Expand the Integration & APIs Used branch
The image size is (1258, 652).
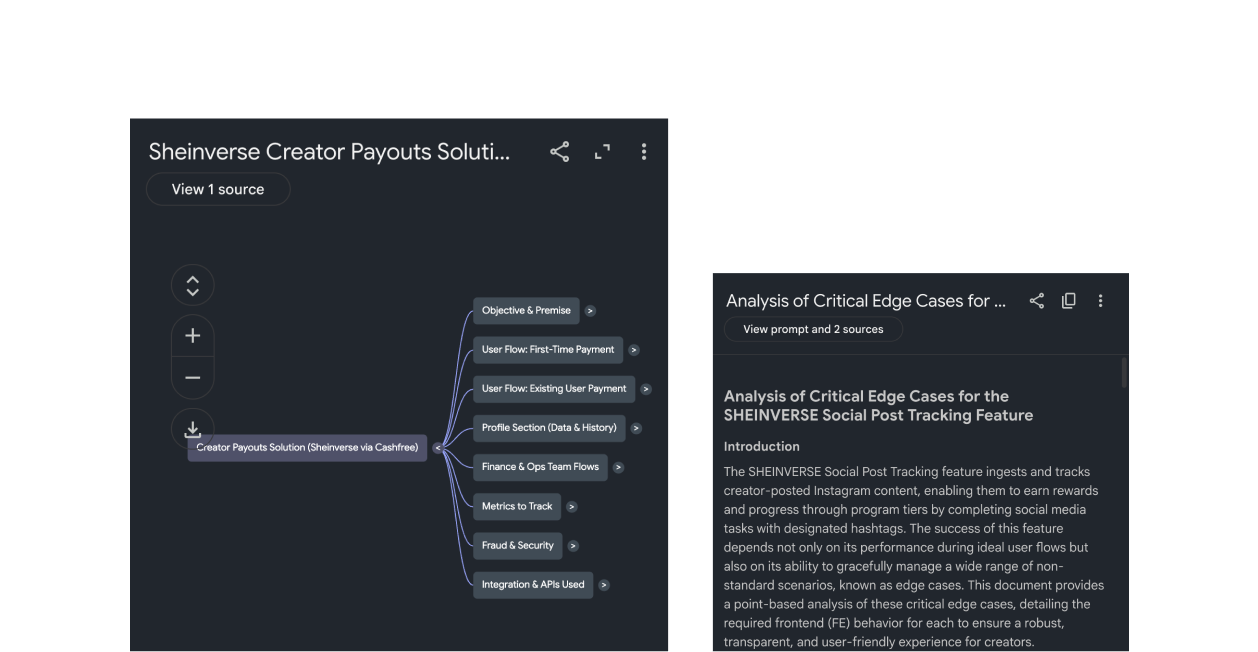(x=604, y=585)
